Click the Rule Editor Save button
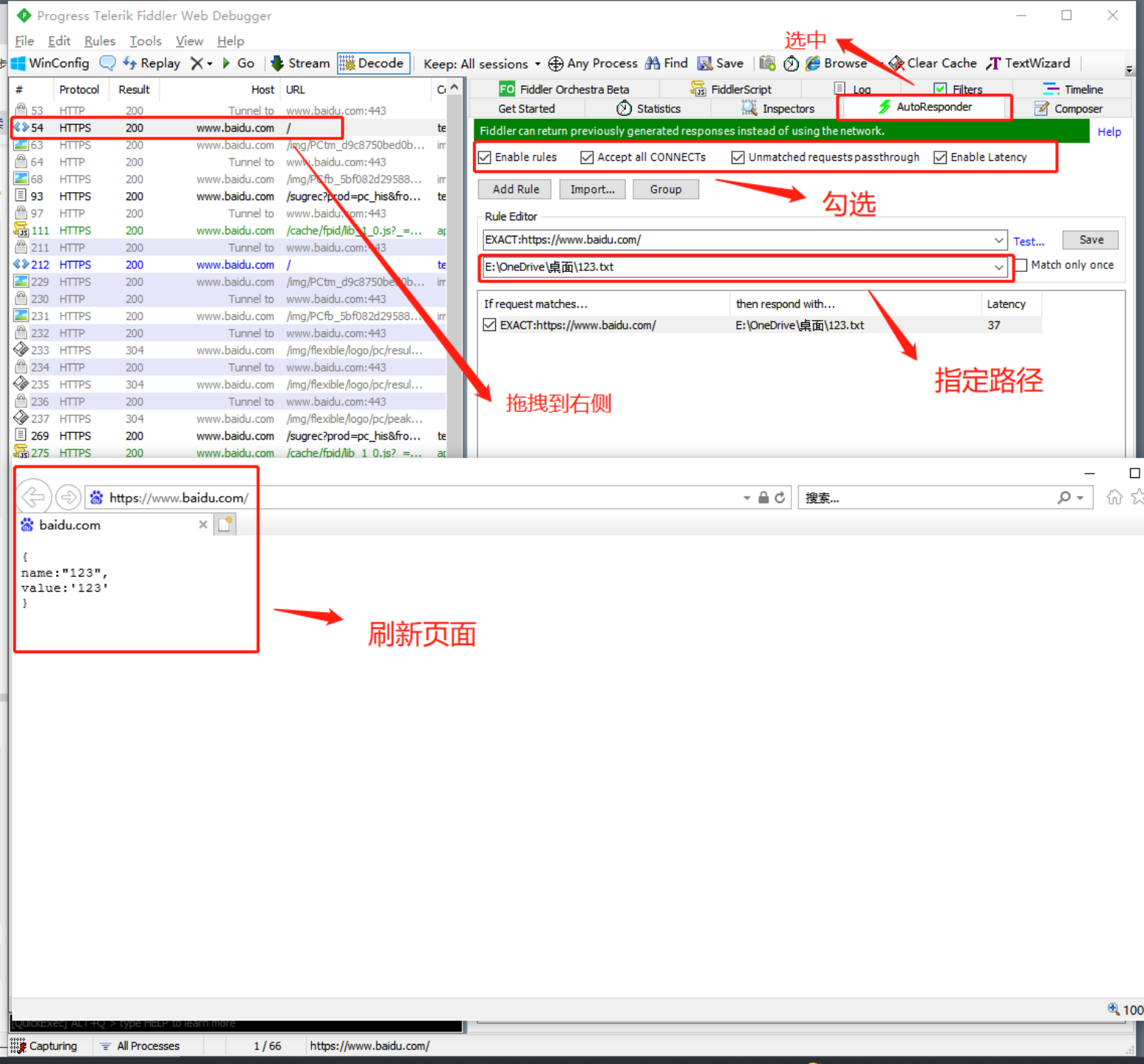This screenshot has width=1144, height=1064. click(x=1091, y=239)
